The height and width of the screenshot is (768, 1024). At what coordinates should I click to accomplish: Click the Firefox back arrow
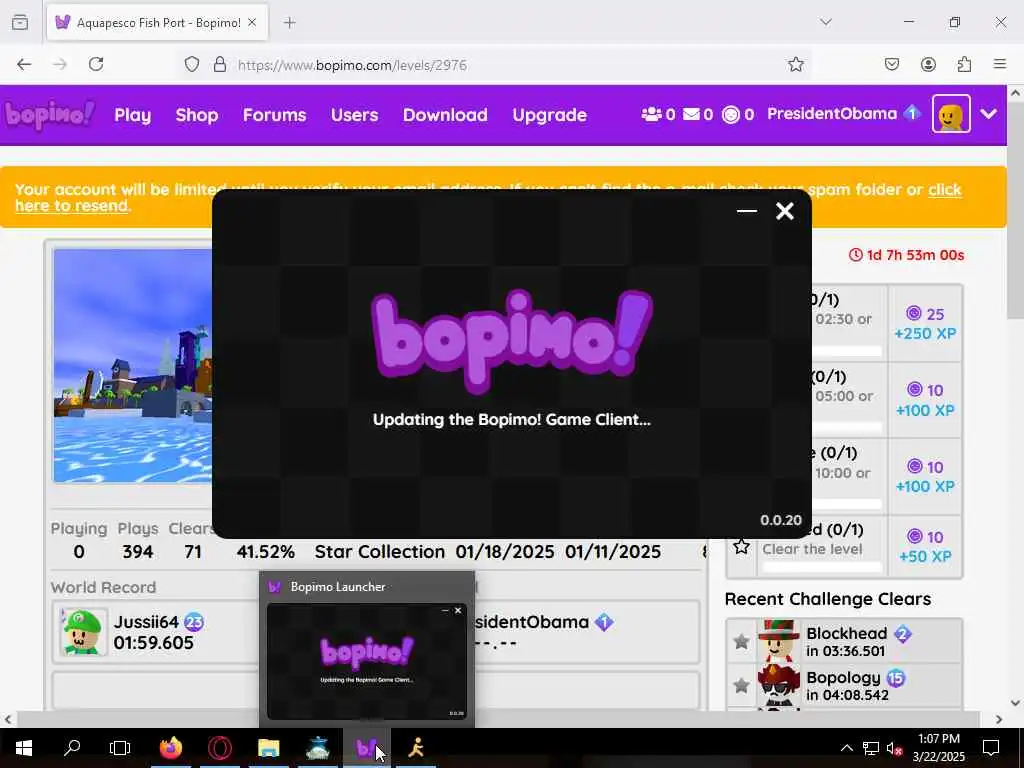pyautogui.click(x=24, y=64)
